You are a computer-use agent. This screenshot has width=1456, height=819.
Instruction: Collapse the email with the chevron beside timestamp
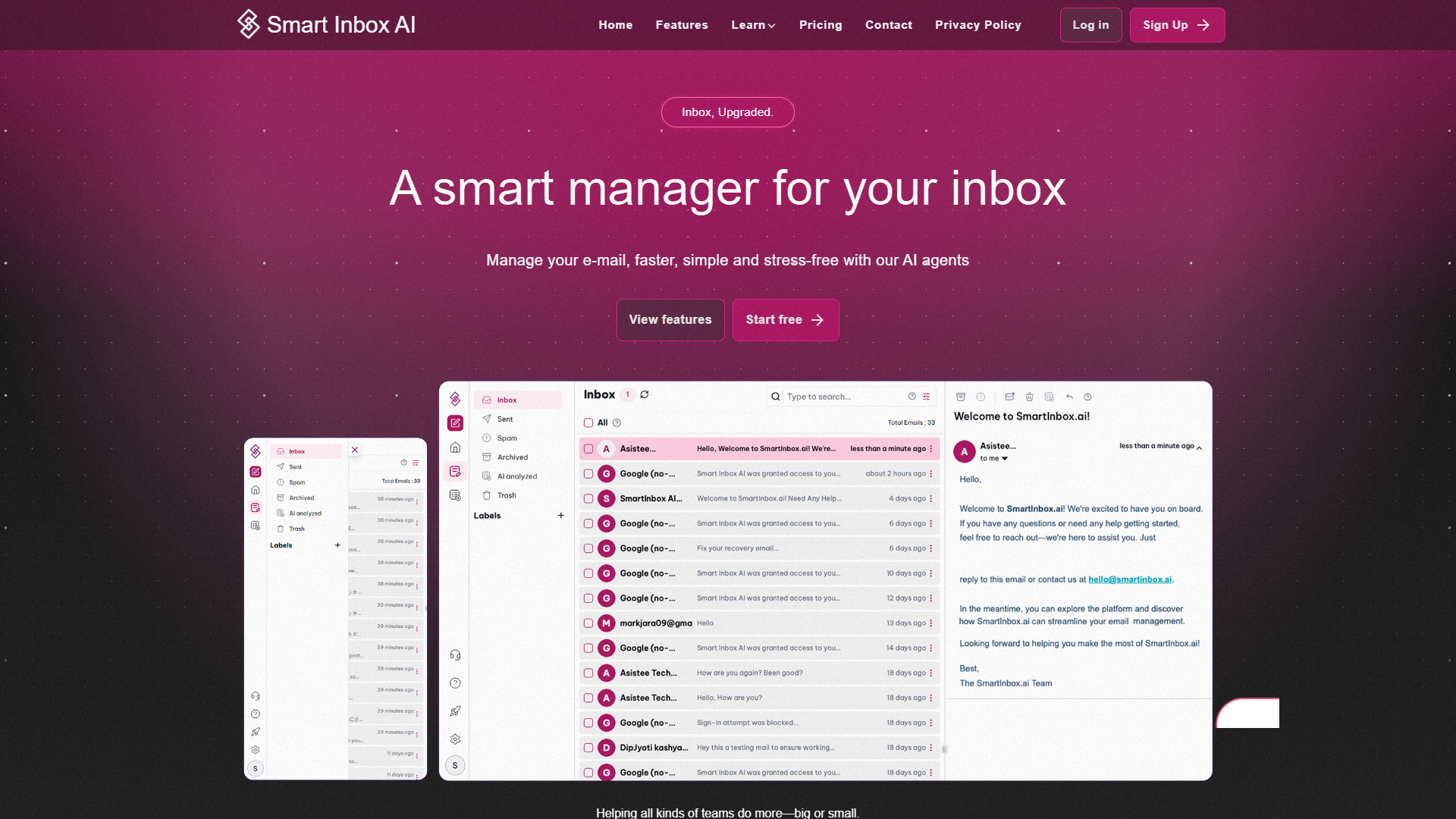click(x=1200, y=447)
